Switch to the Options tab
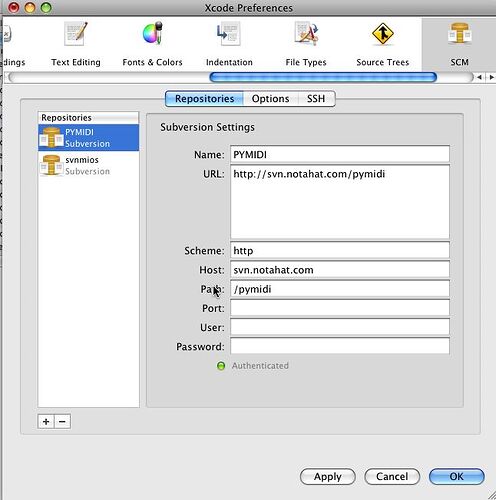 [x=270, y=99]
